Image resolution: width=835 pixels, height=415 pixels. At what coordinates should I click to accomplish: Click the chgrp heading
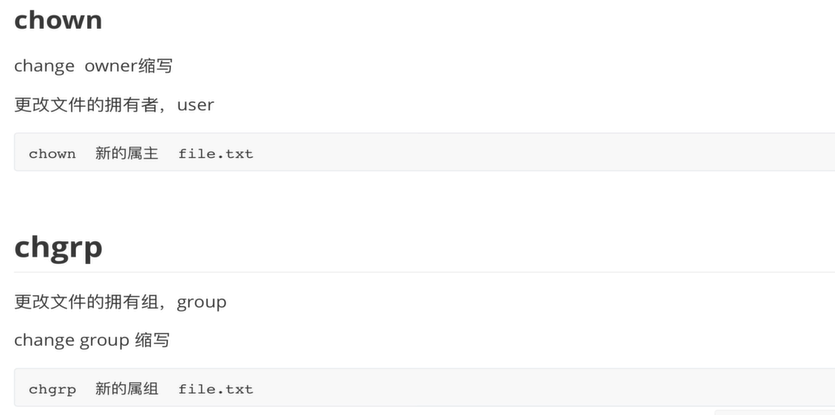[58, 247]
